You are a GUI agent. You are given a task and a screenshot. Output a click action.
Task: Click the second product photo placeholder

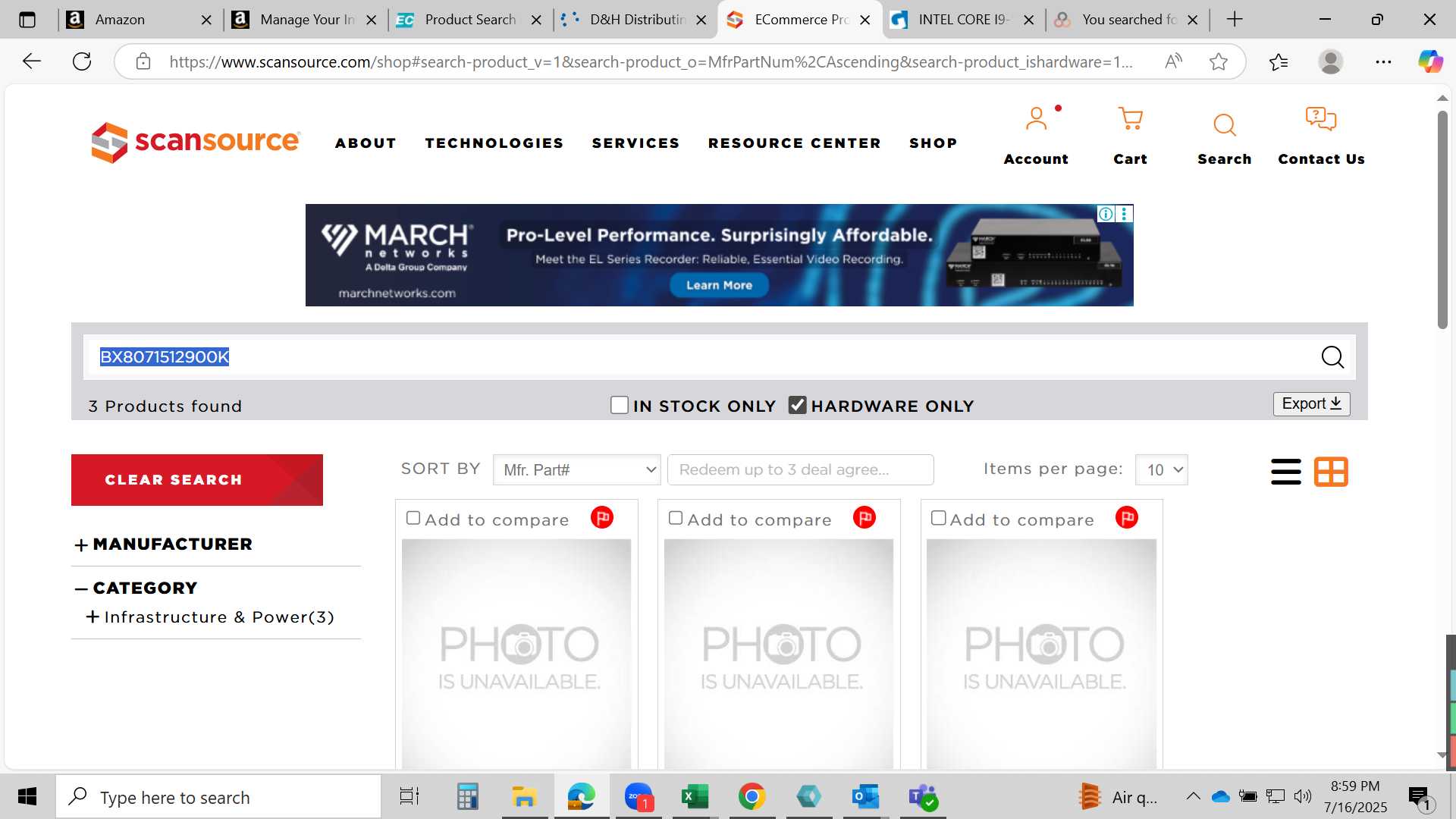click(x=779, y=654)
